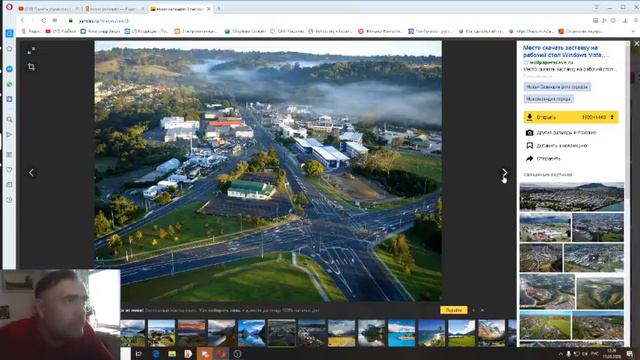Open sidebar heart bookmarks icon

(x=9, y=170)
